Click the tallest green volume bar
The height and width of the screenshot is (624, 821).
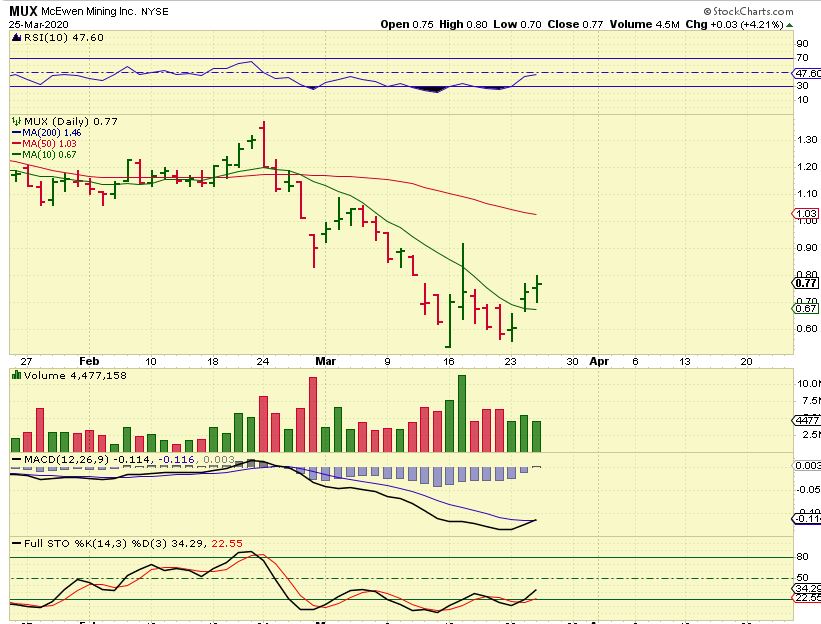[461, 413]
